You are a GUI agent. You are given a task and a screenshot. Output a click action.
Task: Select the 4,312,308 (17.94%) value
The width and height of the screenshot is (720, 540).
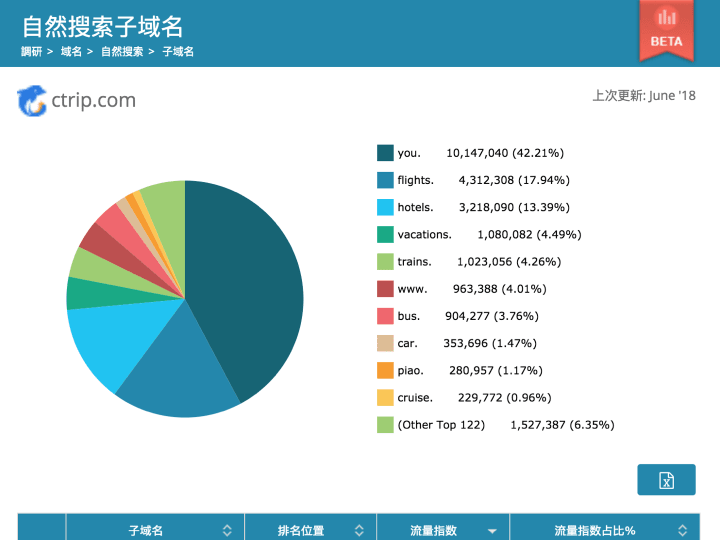point(514,180)
